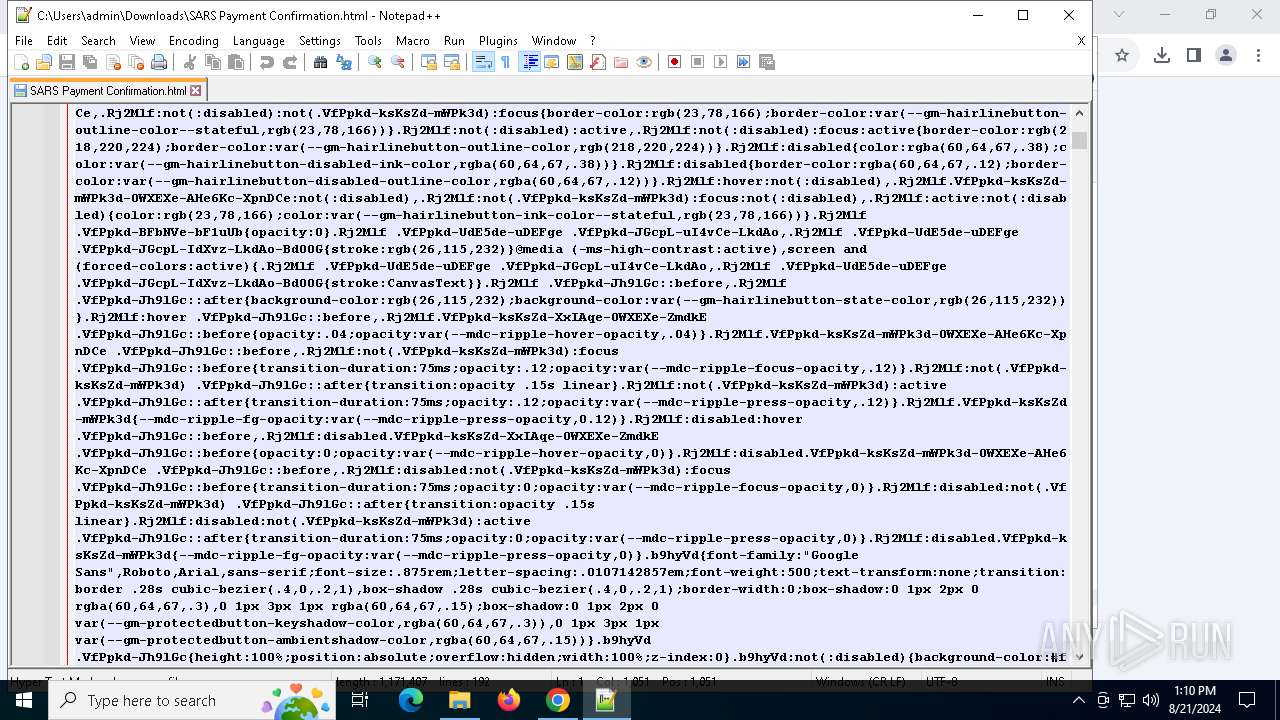Viewport: 1280px width, 720px height.
Task: Open File Explorer from the taskbar
Action: tap(459, 700)
